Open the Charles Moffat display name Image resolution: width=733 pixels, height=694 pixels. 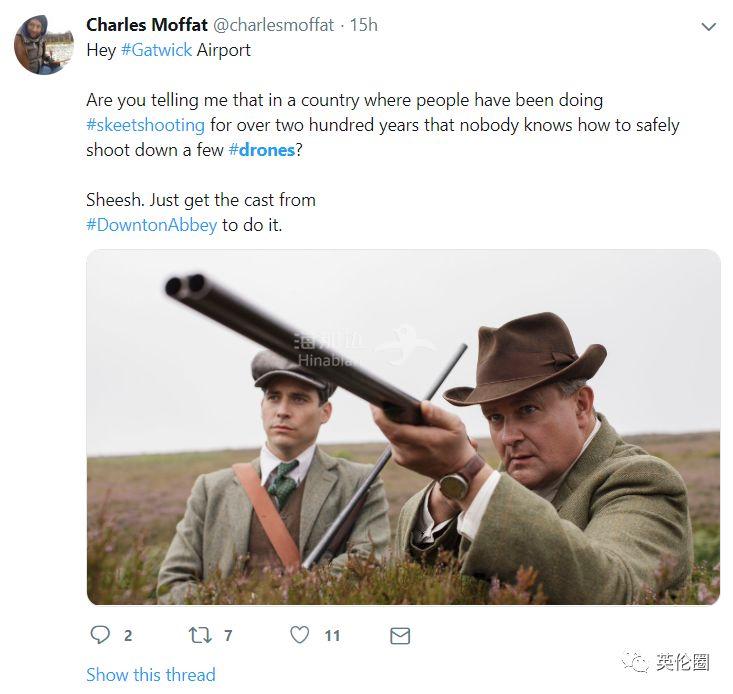tap(147, 25)
